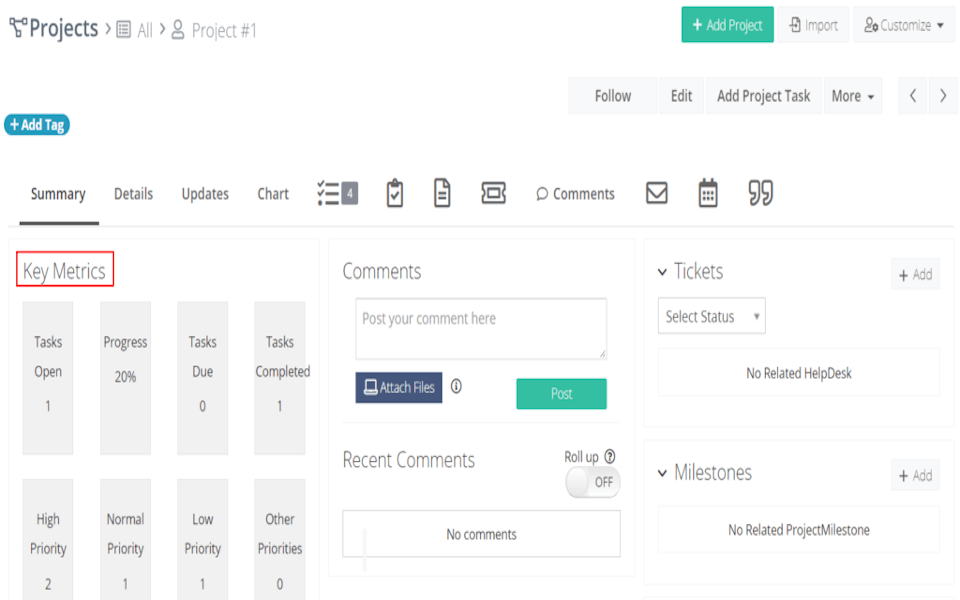Click the comment text box
This screenshot has width=960, height=600.
(x=481, y=329)
